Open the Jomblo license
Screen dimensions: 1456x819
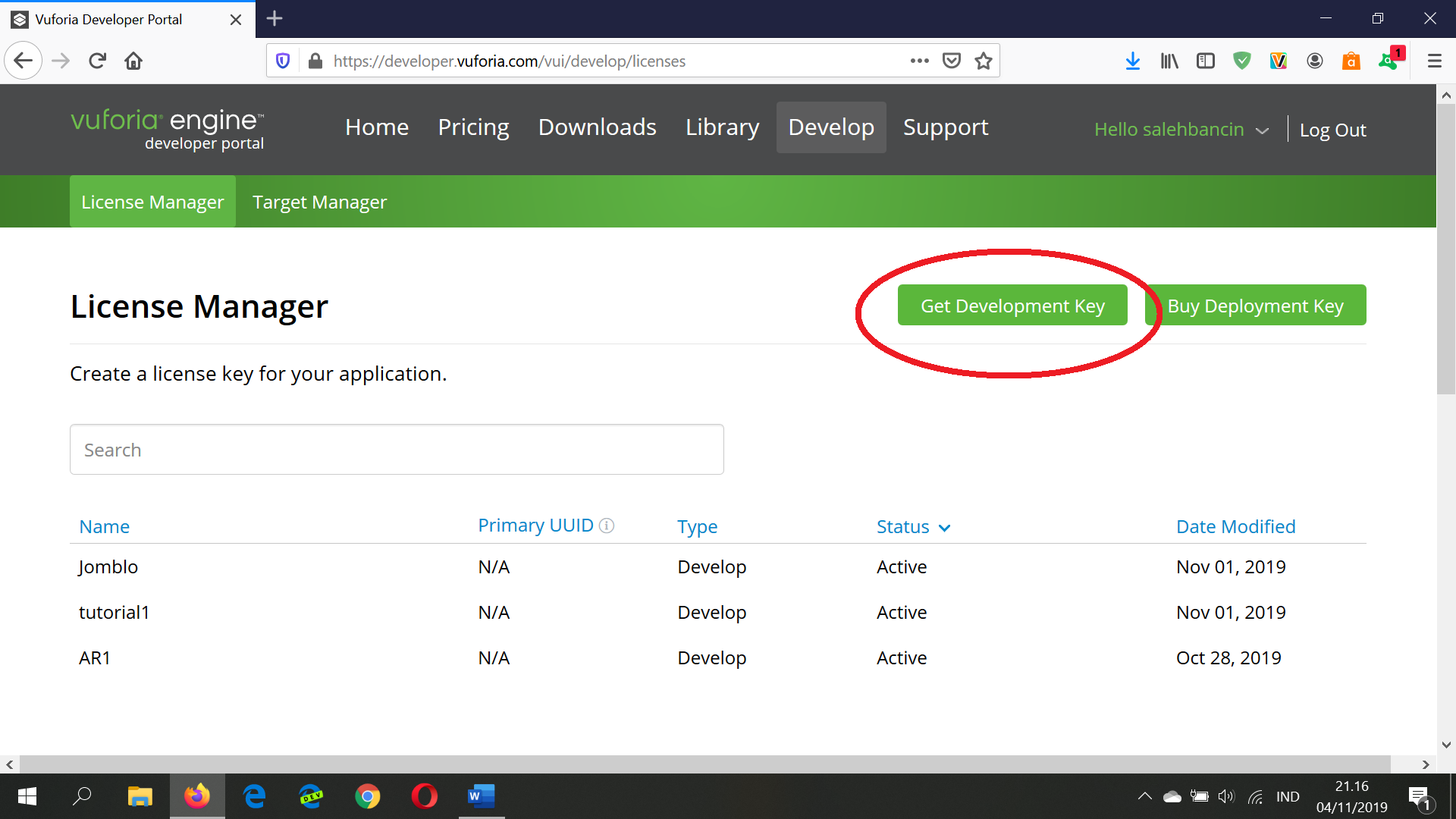tap(108, 566)
